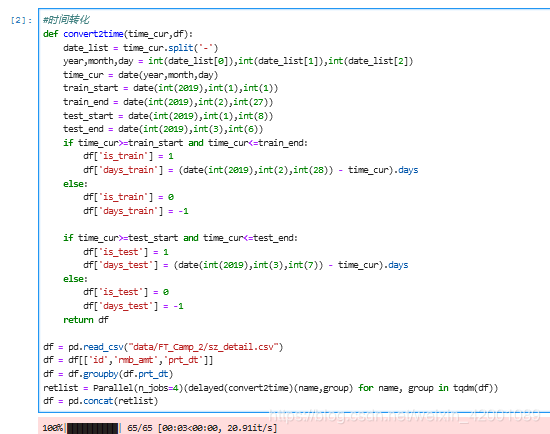This screenshot has width=550, height=434.
Task: Click the line date_list = time_cur.split('-')
Action: point(140,48)
